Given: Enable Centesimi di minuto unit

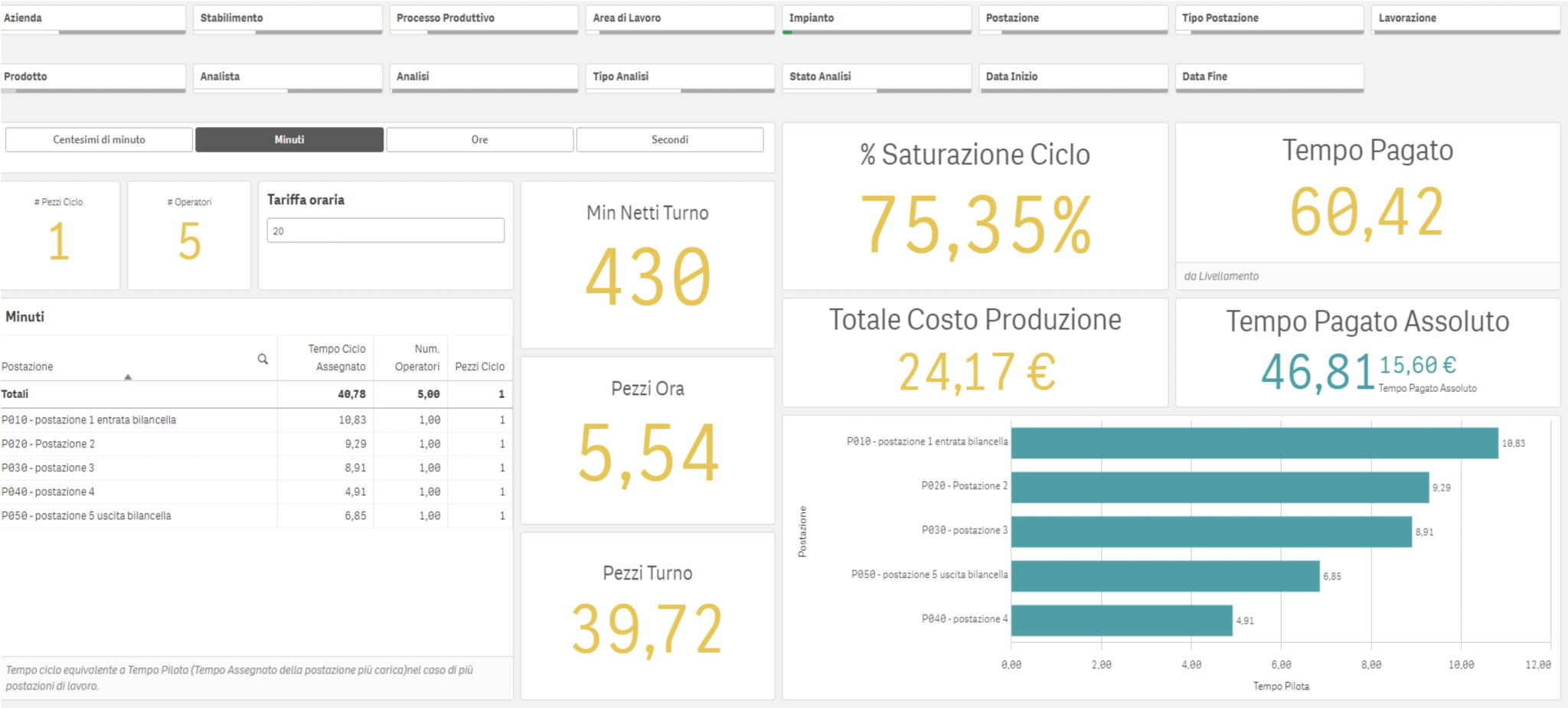Looking at the screenshot, I should [98, 139].
